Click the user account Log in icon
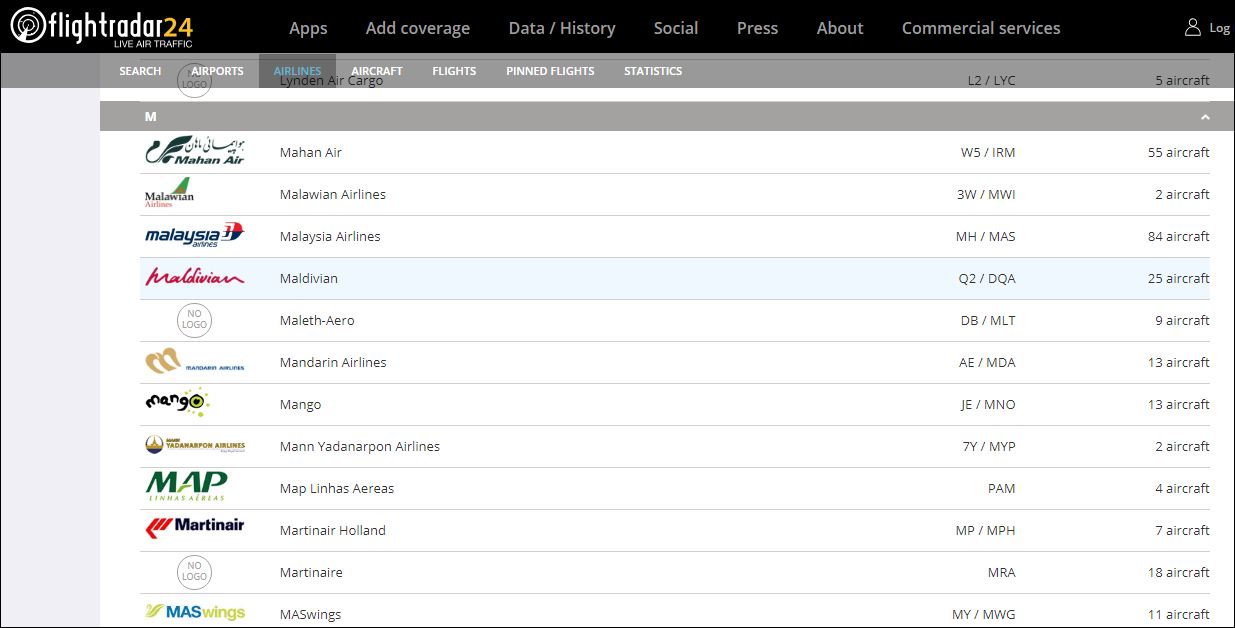 [x=1192, y=27]
